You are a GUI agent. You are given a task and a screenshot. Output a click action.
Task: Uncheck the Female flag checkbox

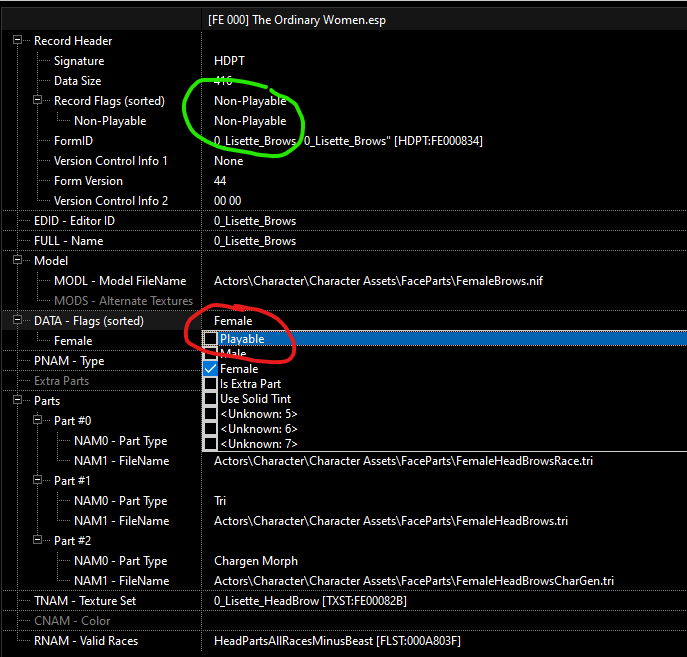tap(210, 369)
